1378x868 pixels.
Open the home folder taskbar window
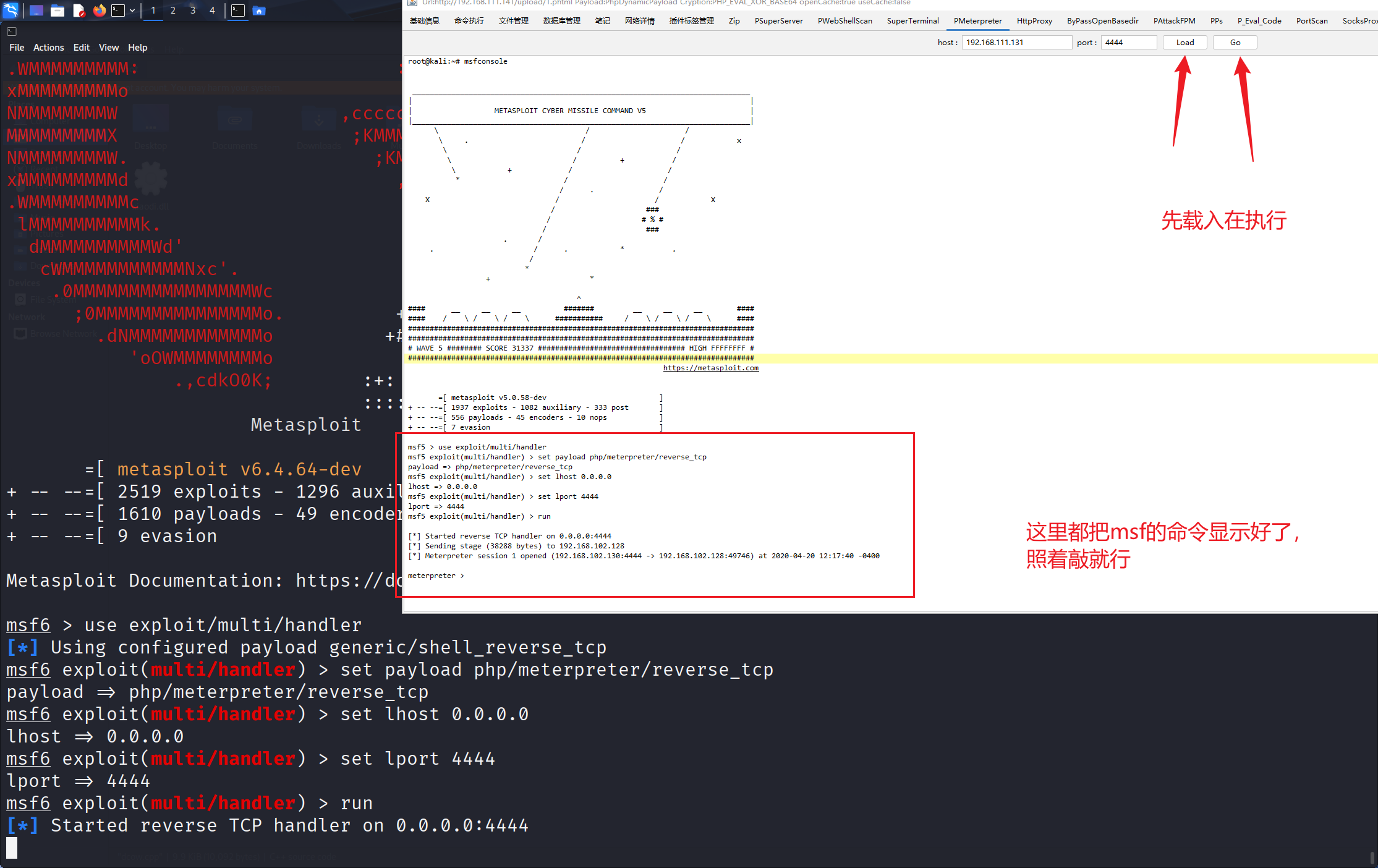(259, 11)
